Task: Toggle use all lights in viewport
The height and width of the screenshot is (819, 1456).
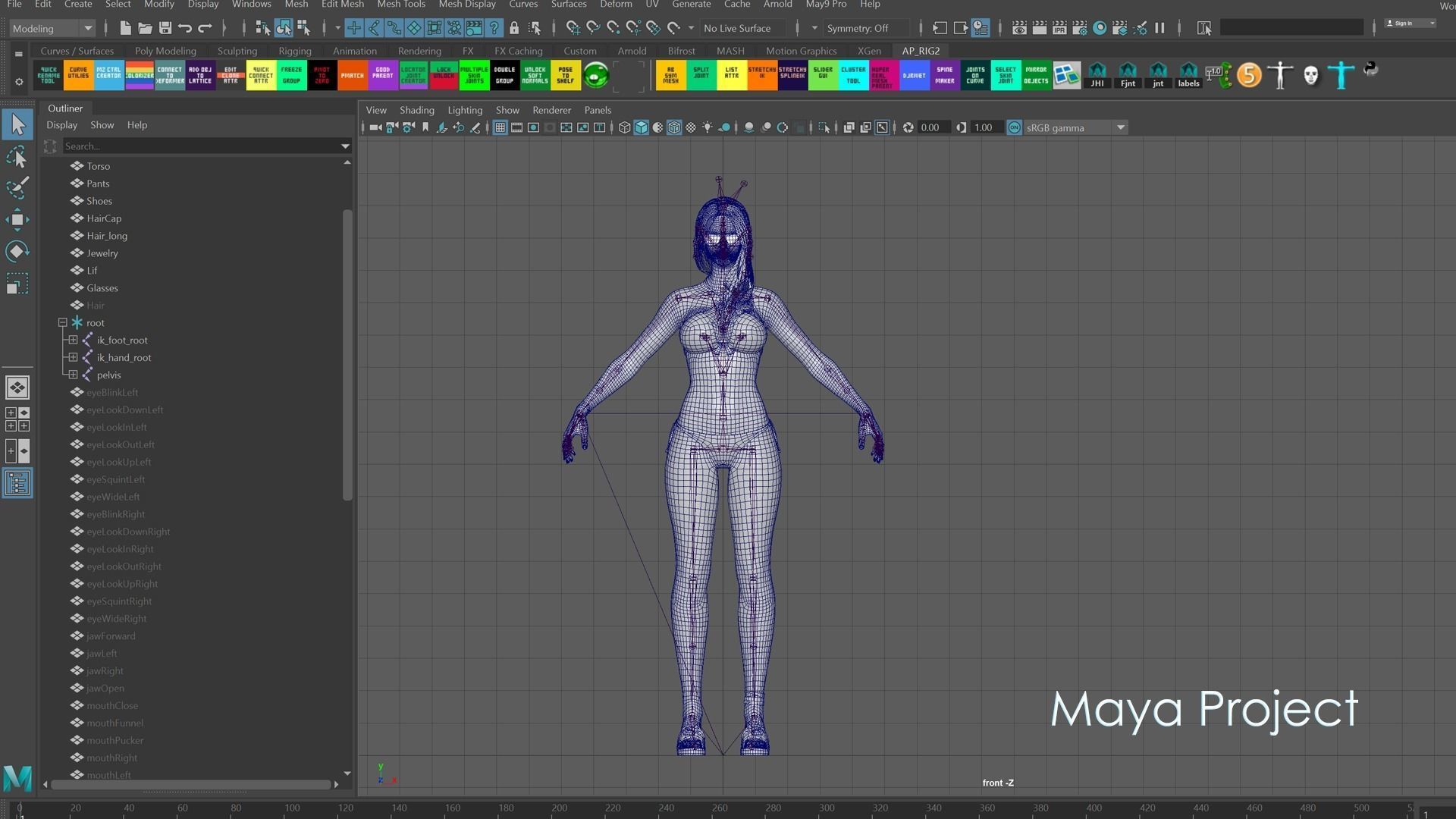Action: 708,127
